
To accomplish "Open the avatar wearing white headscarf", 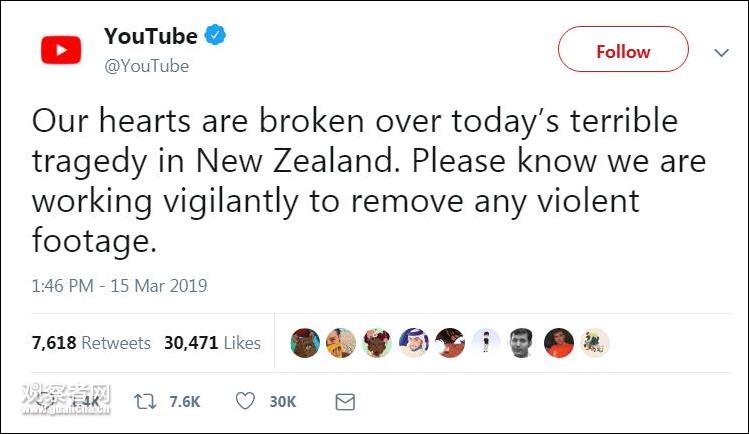I will tap(413, 343).
